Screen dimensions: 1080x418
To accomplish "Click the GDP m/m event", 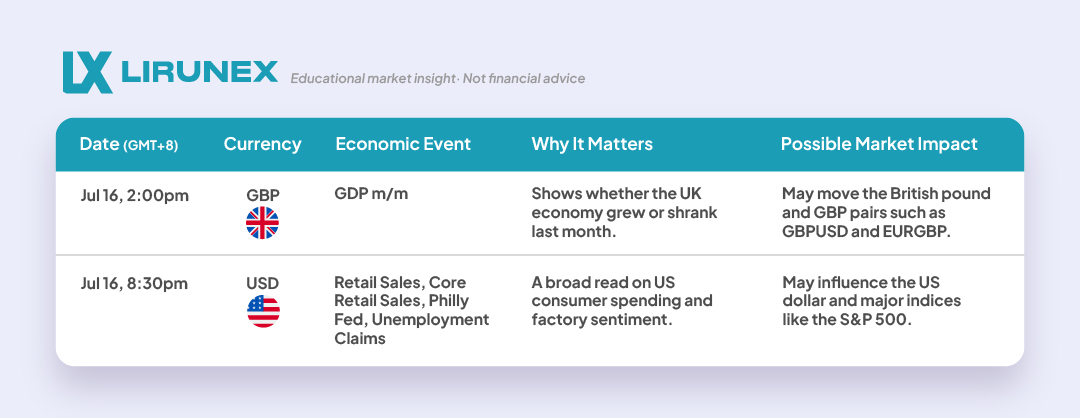I will (371, 194).
